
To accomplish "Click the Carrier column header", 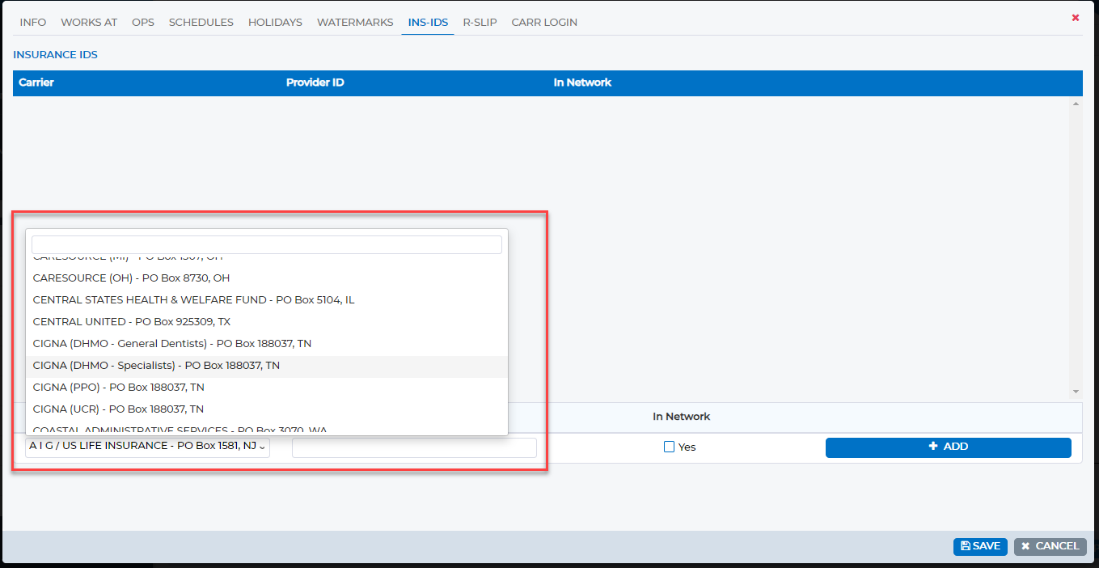I will coord(36,83).
